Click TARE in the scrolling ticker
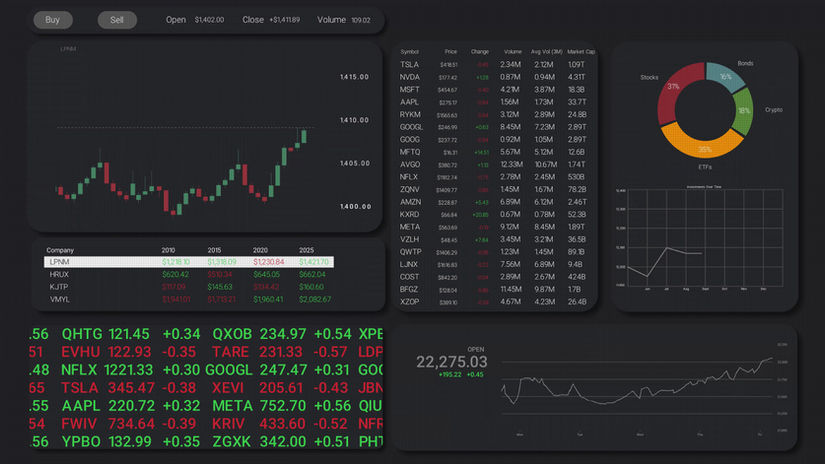The width and height of the screenshot is (825, 464). 230,352
